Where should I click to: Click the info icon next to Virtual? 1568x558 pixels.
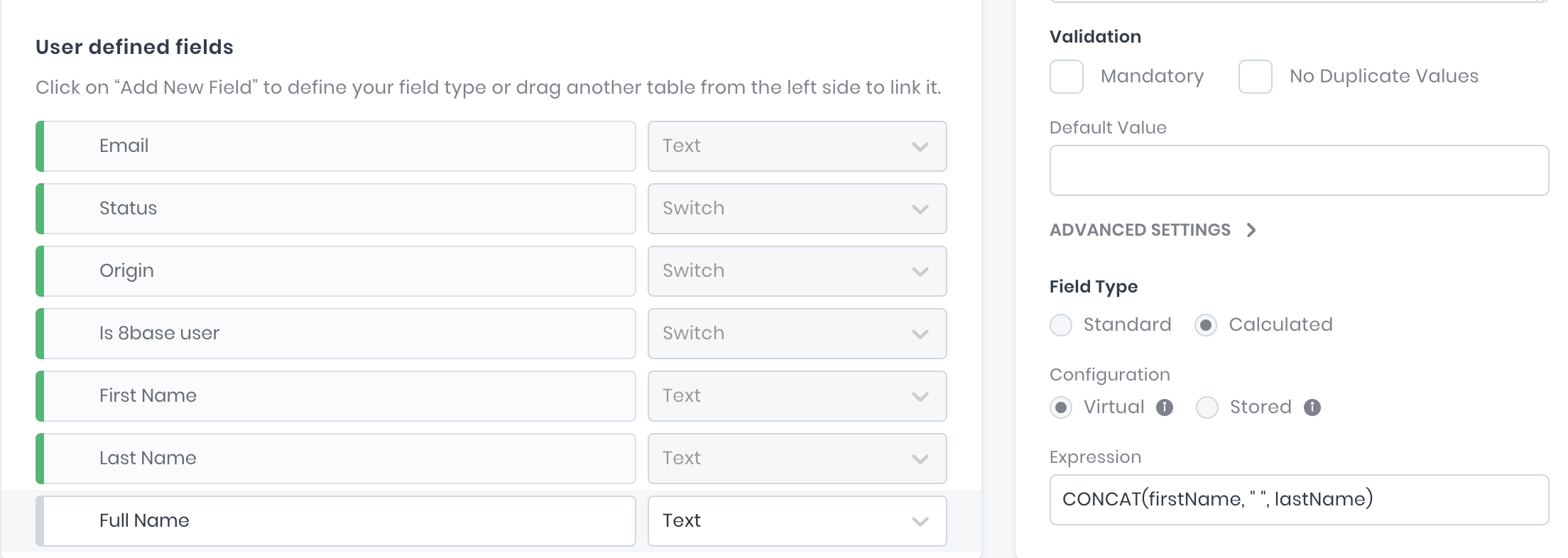(1165, 407)
